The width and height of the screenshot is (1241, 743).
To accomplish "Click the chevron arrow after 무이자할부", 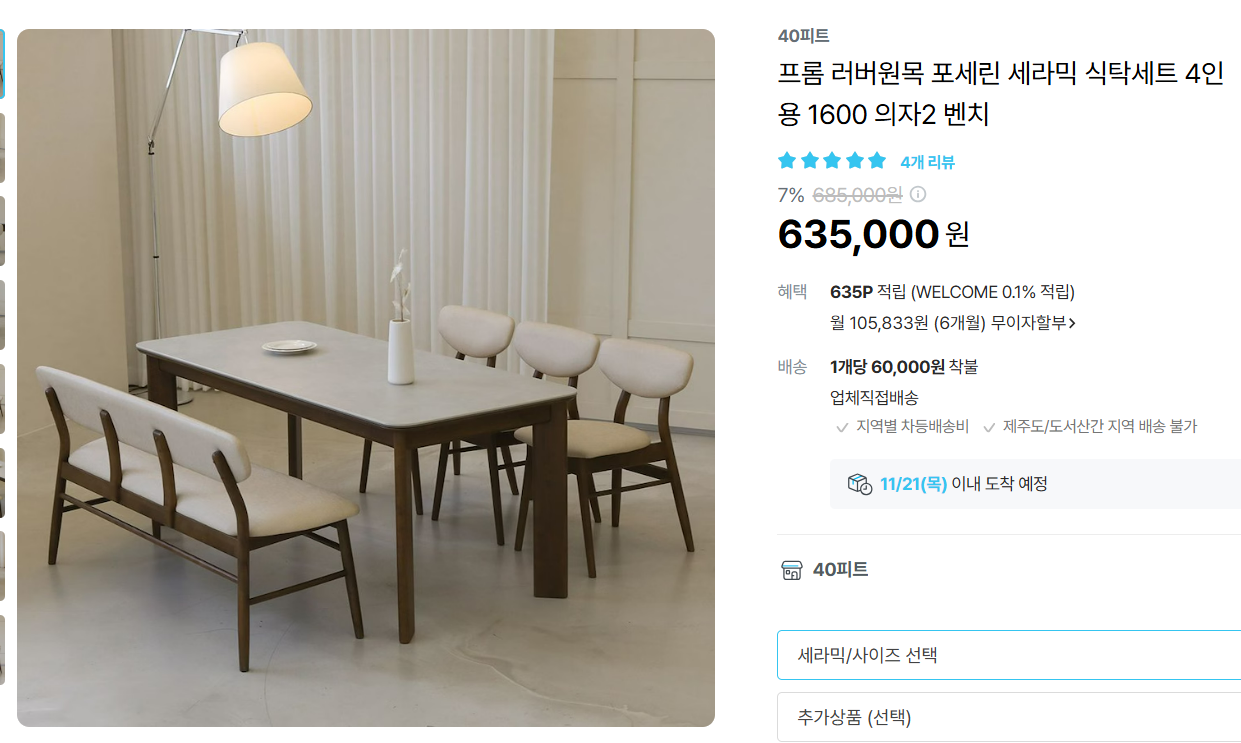I will coord(1072,323).
